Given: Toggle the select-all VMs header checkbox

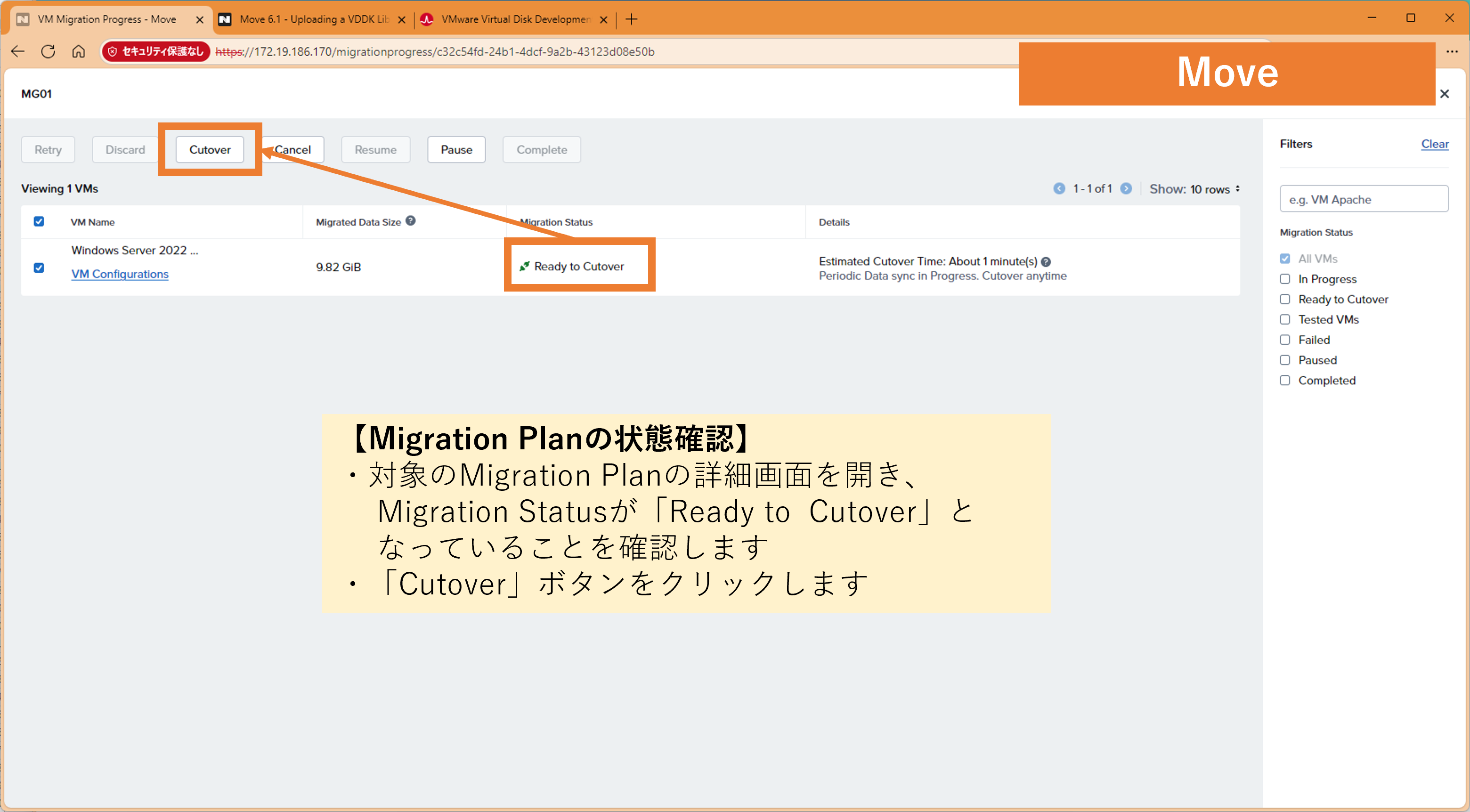Looking at the screenshot, I should (39, 221).
